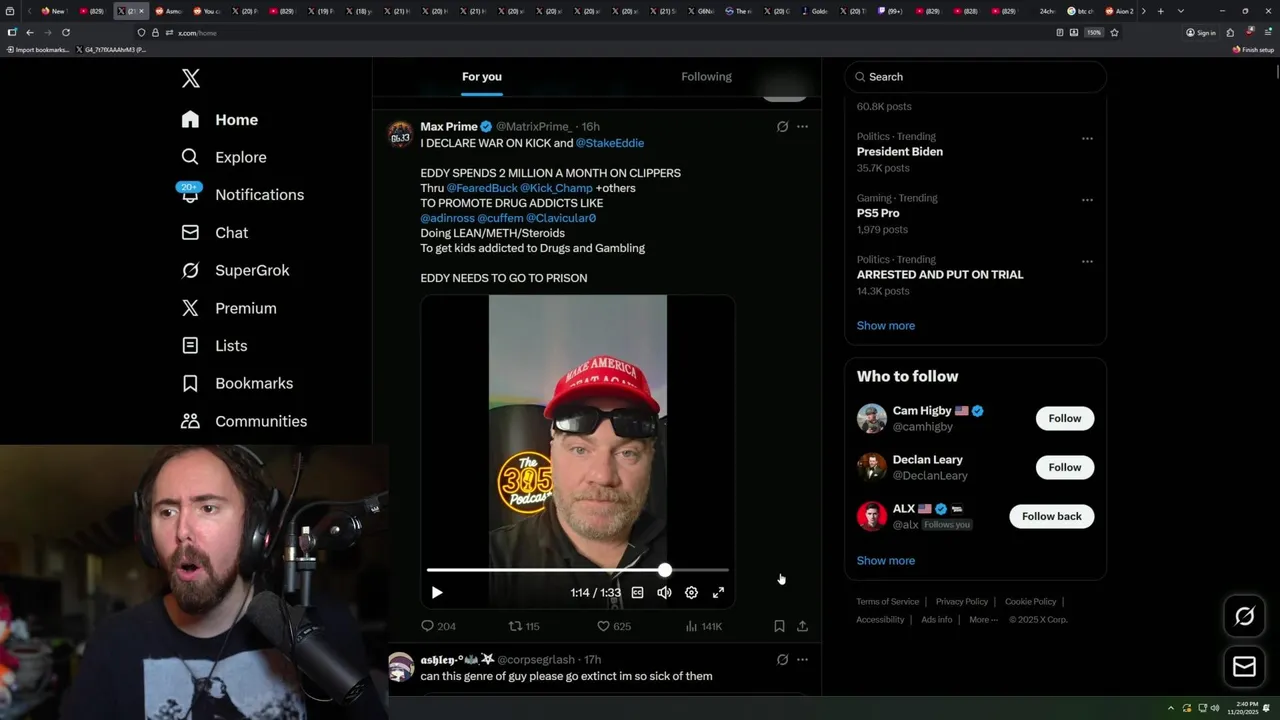This screenshot has height=720, width=1280.
Task: Follow Declan Leary
Action: (1065, 467)
